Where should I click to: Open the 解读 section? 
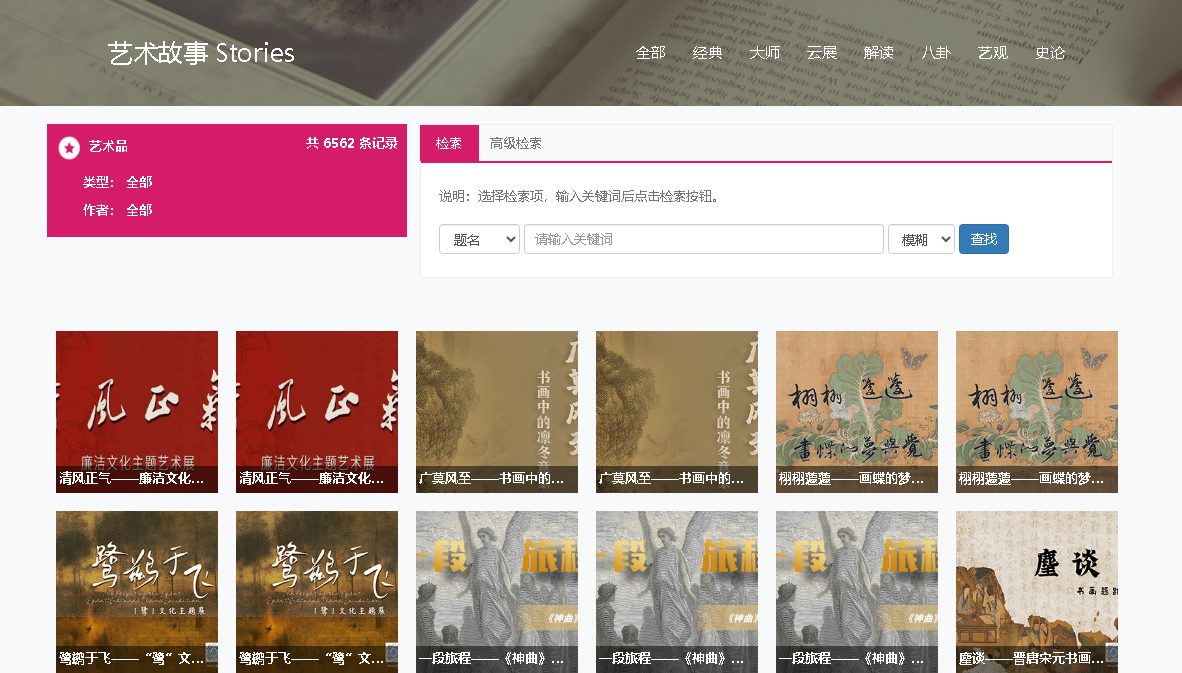879,53
